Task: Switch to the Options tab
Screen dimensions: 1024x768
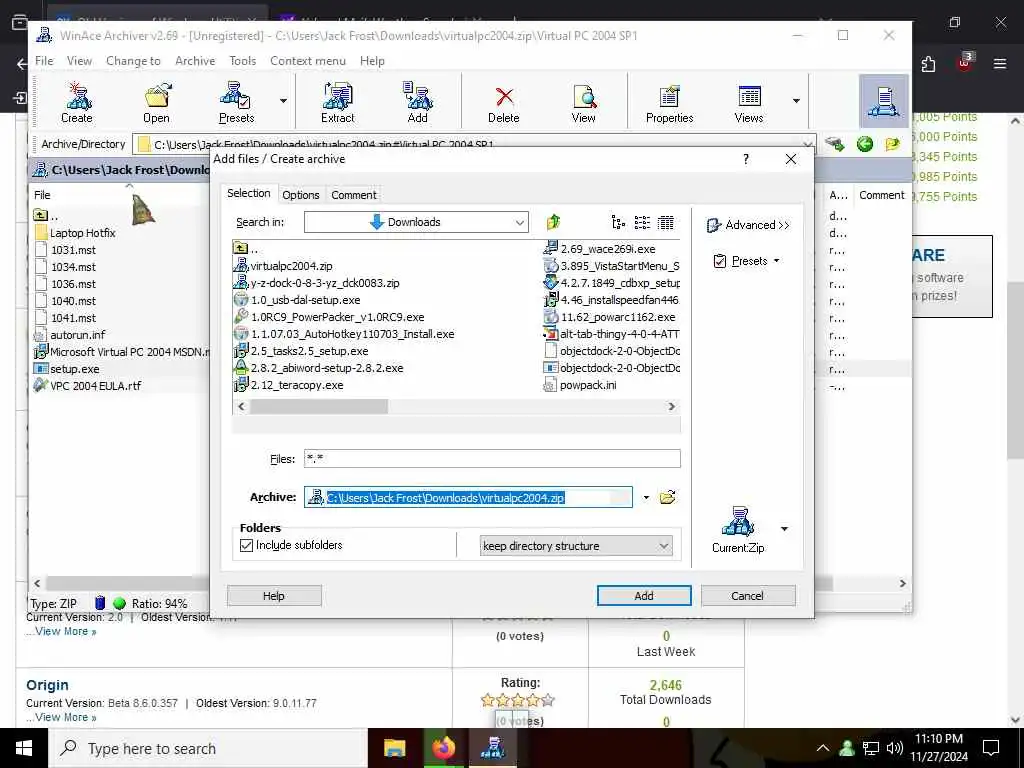Action: pos(300,195)
